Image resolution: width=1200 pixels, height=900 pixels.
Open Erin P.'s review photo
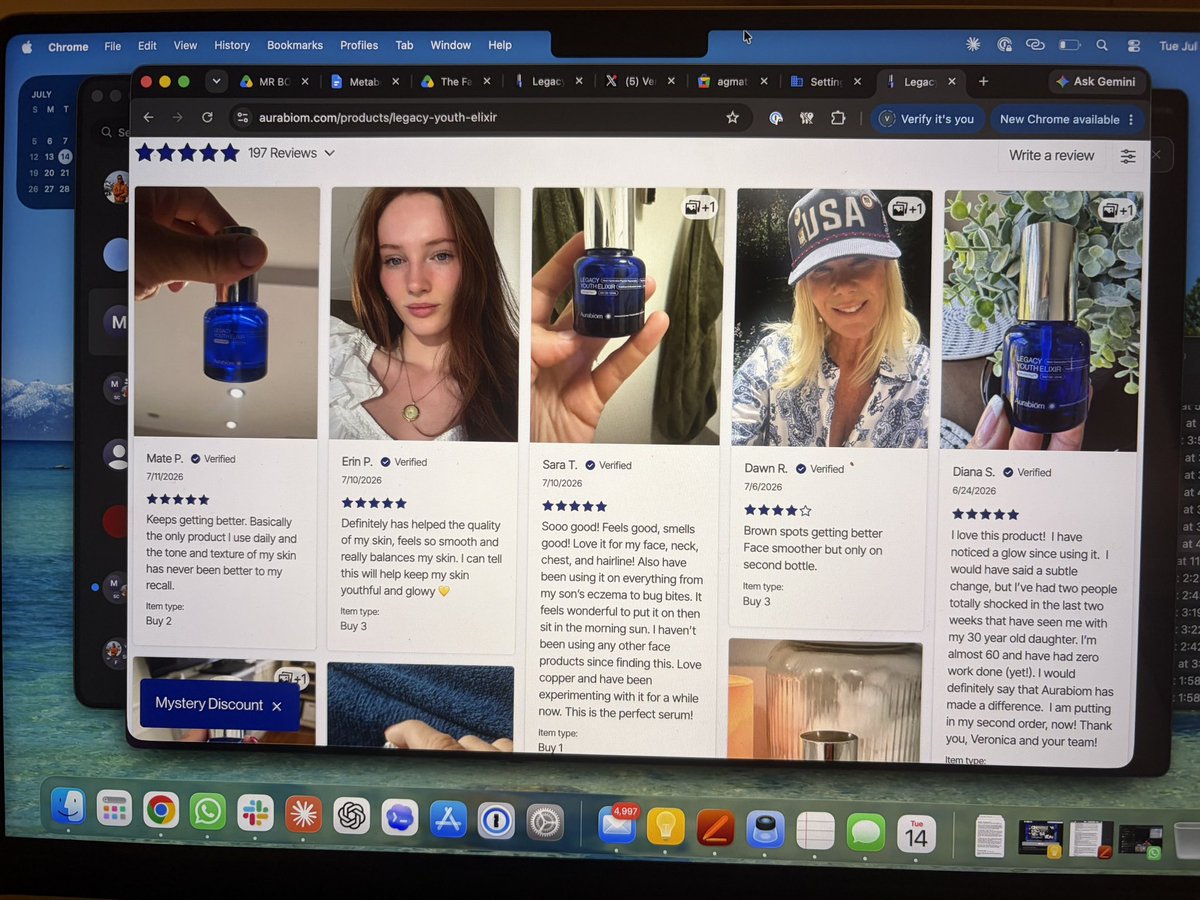[425, 313]
